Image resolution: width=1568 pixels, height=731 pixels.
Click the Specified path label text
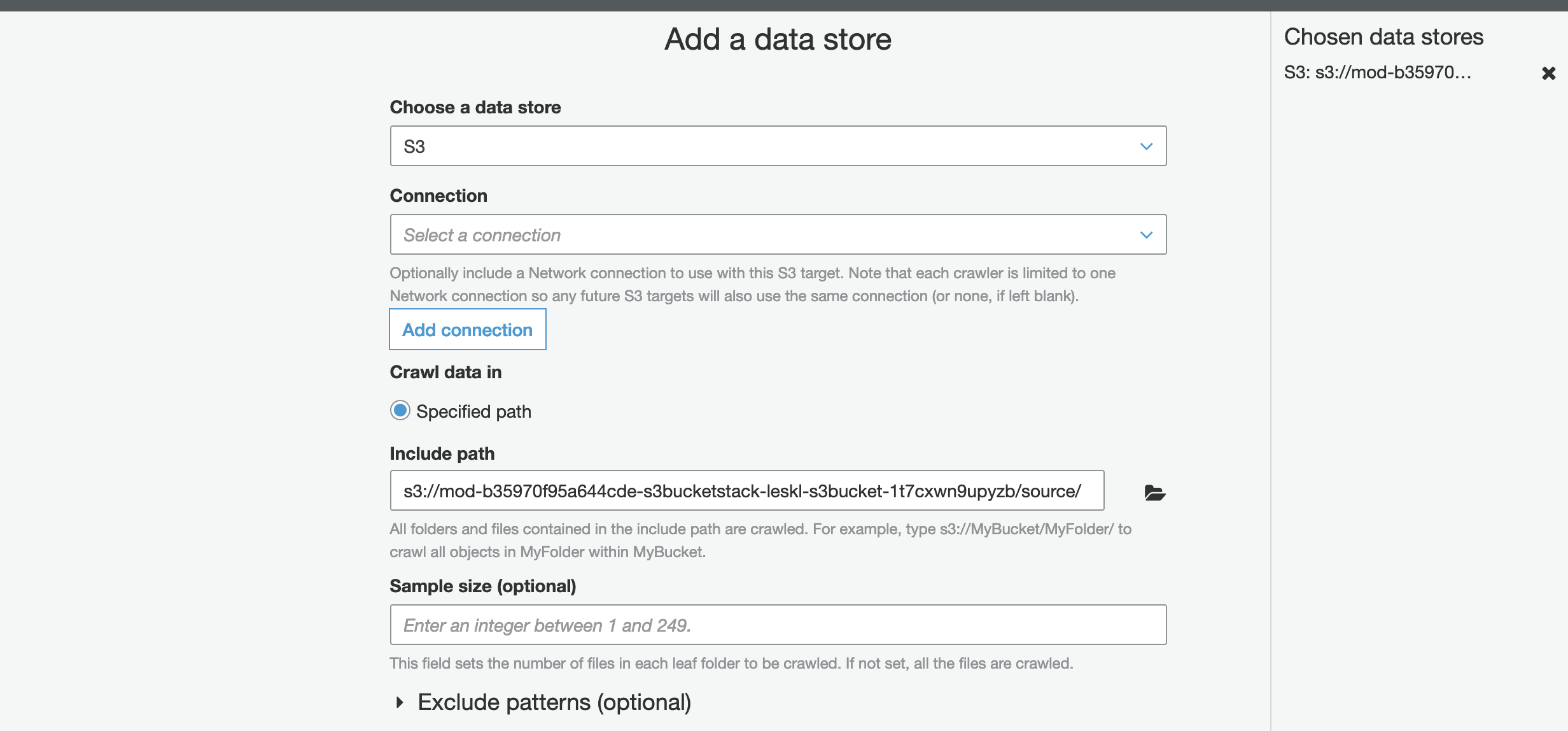pos(473,411)
